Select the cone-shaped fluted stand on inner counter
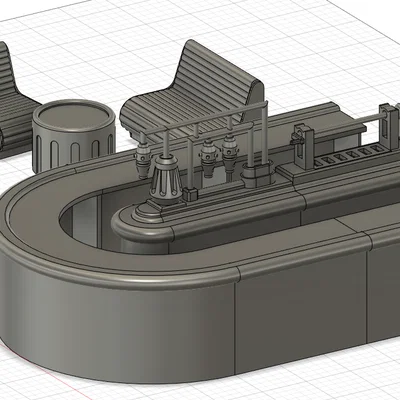The width and height of the screenshot is (400, 400). coord(166,178)
